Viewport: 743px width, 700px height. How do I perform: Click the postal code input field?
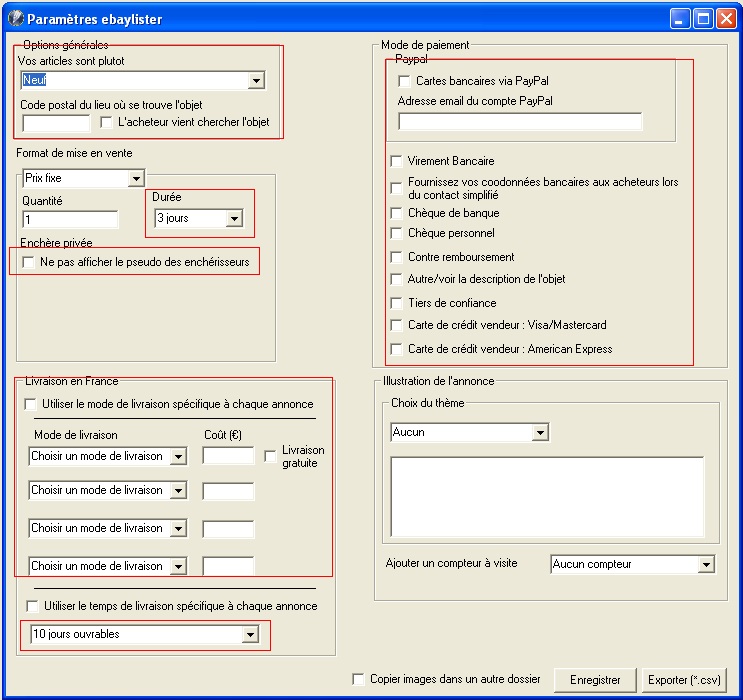pos(56,123)
